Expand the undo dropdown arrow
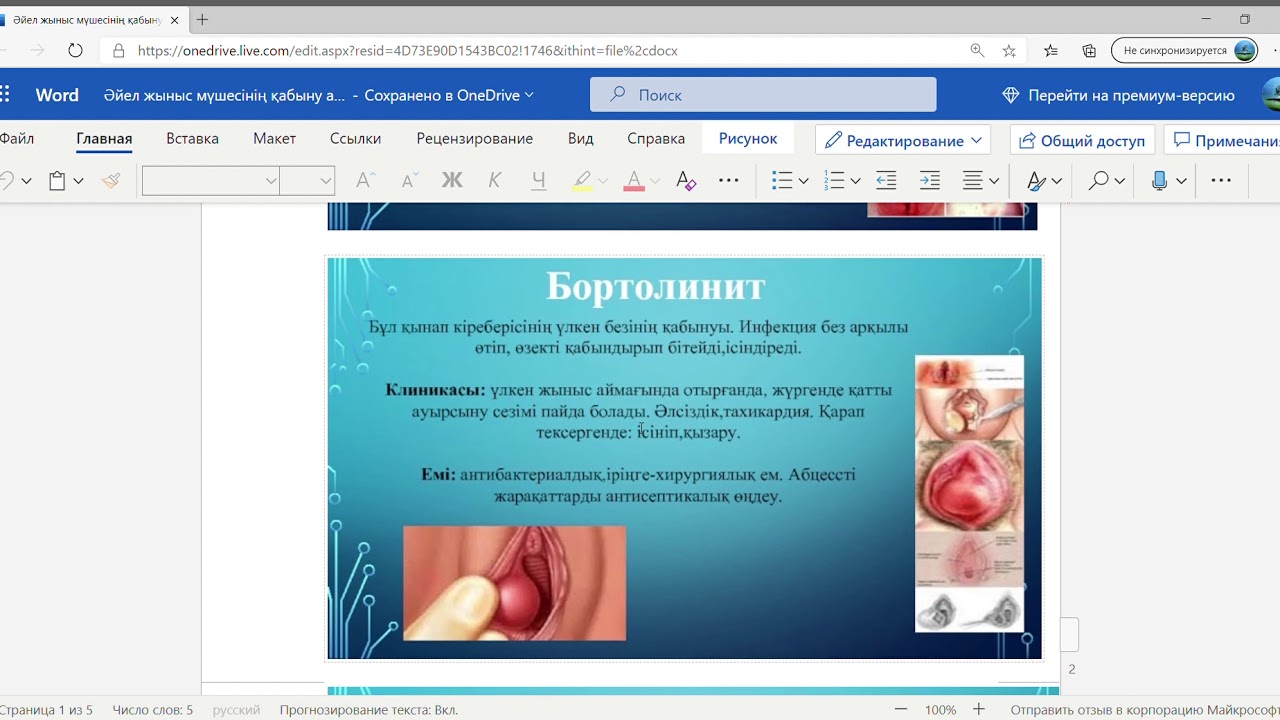This screenshot has width=1280, height=720. 26,181
